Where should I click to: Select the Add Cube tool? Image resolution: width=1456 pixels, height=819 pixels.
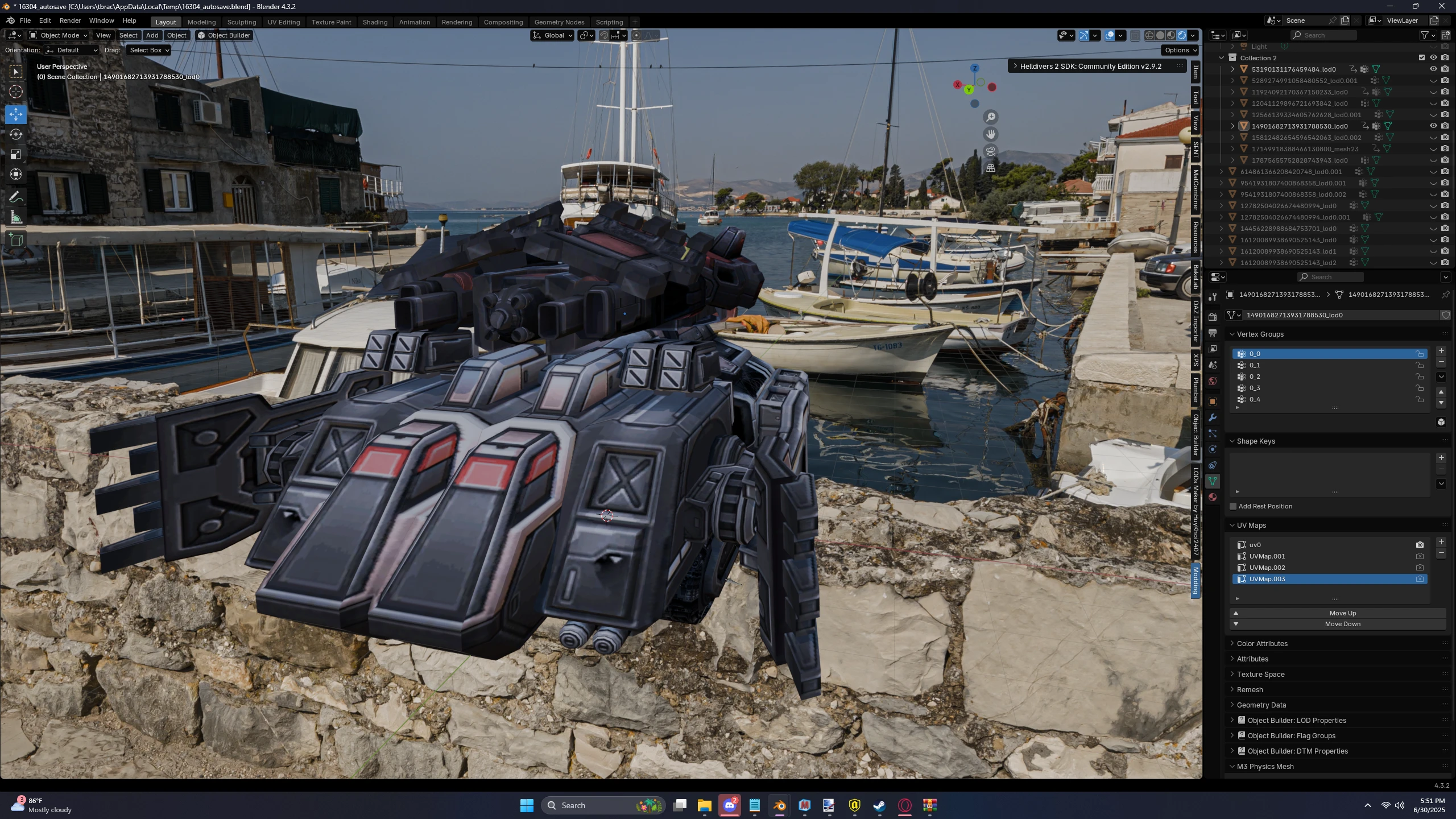[16, 240]
